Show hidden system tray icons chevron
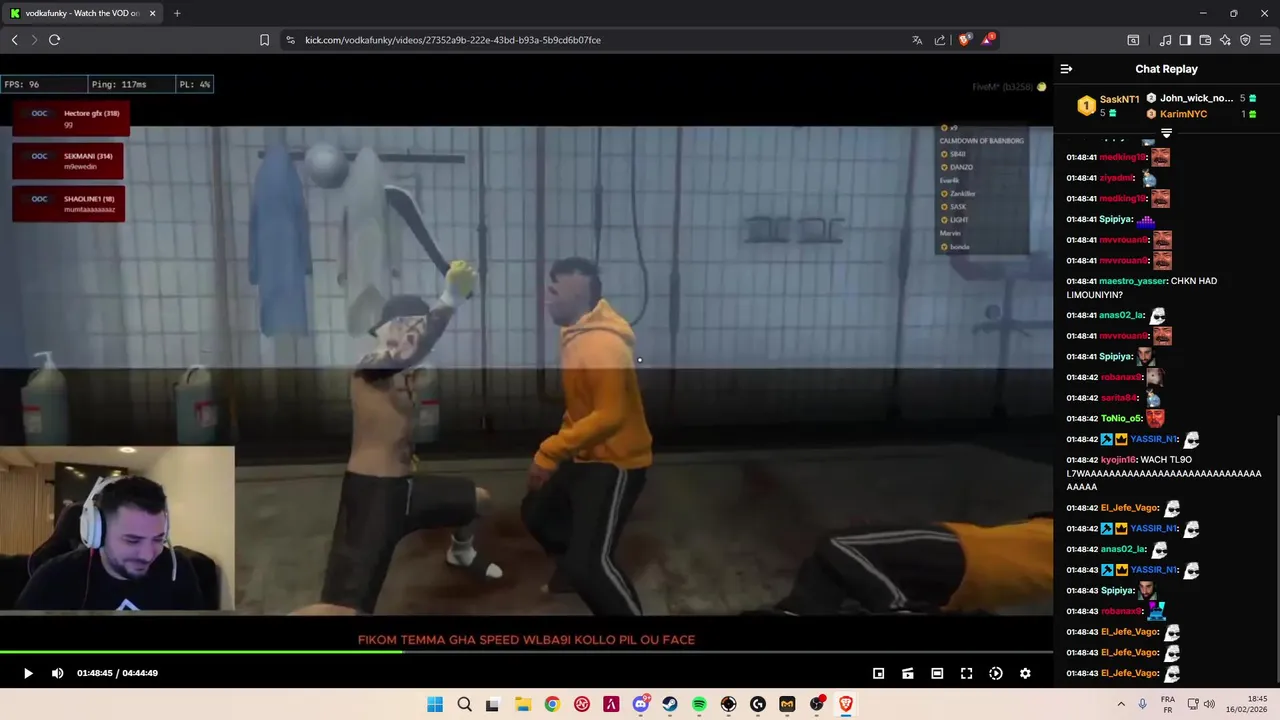Image resolution: width=1280 pixels, height=720 pixels. pos(1121,704)
